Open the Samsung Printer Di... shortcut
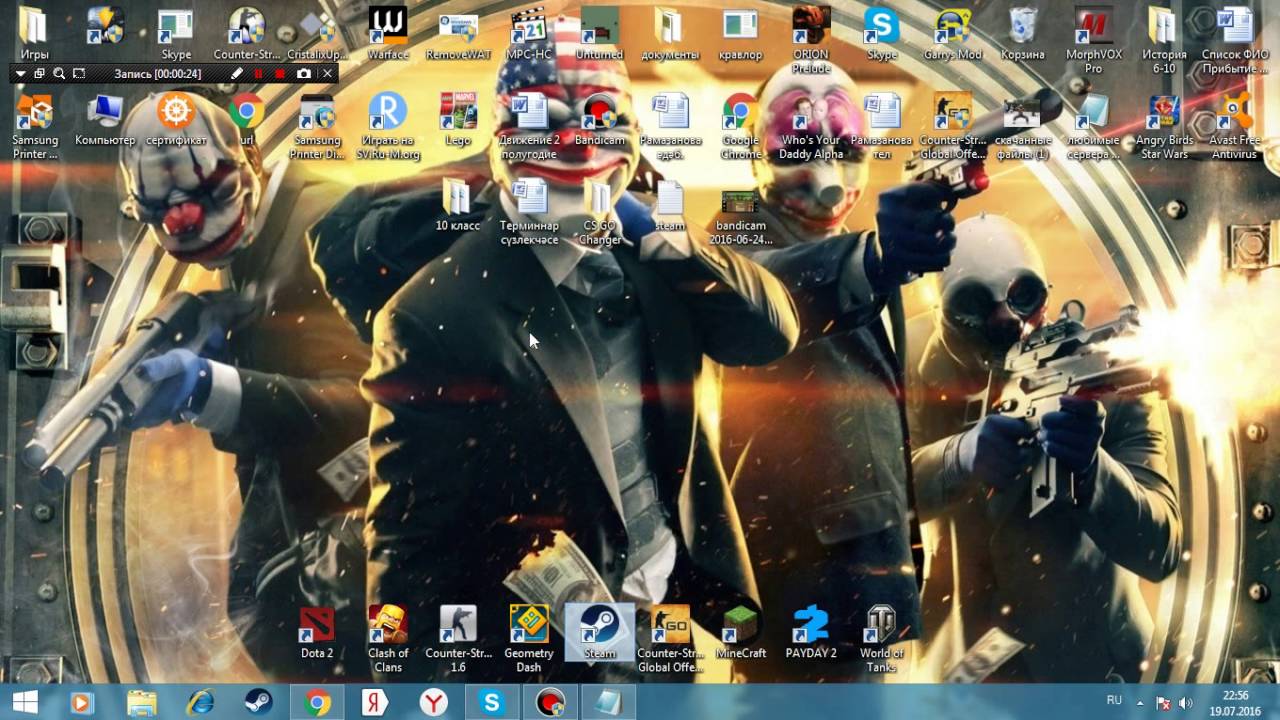The width and height of the screenshot is (1280, 720). pos(317,126)
